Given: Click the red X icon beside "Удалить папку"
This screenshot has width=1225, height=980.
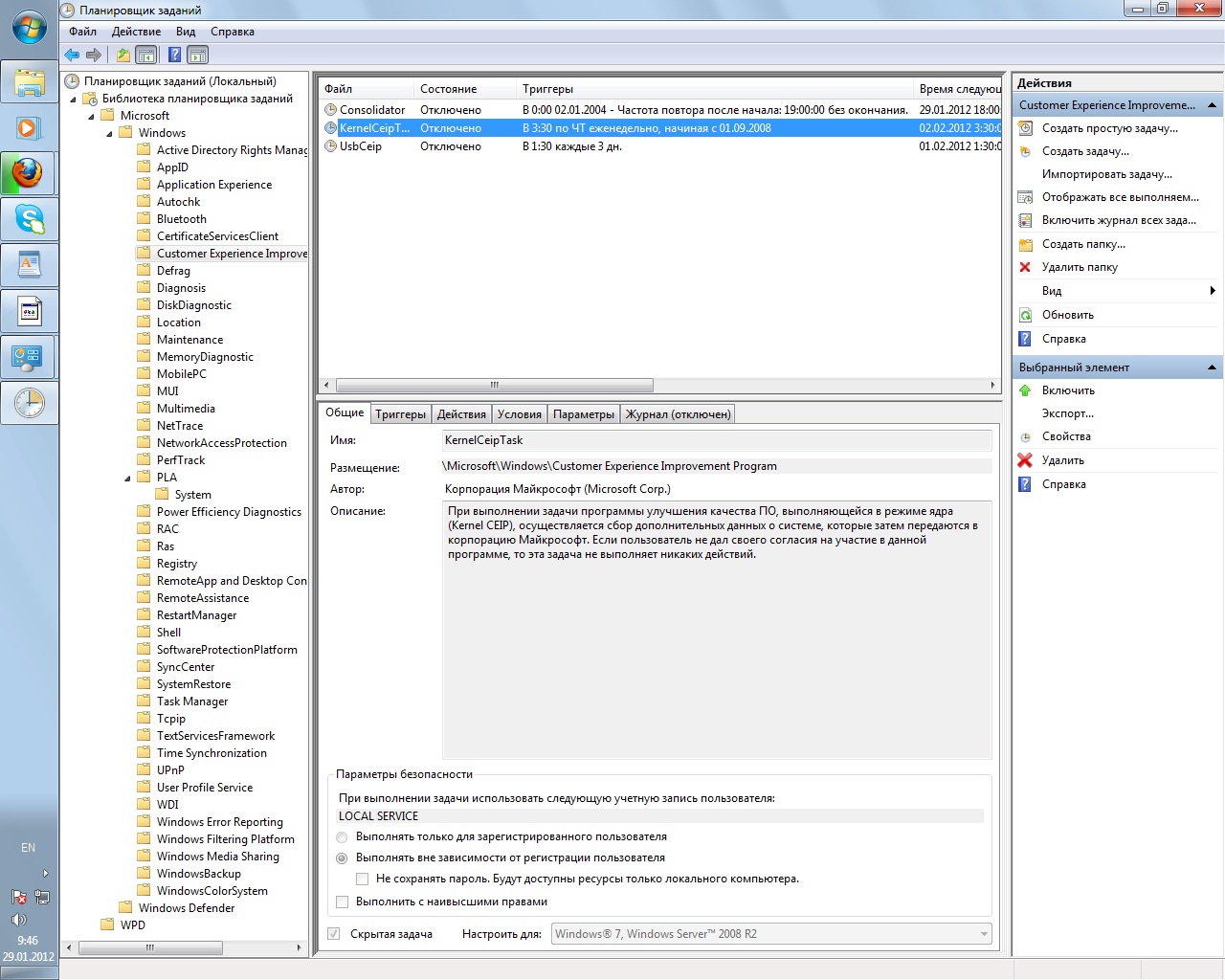Looking at the screenshot, I should 1025,267.
